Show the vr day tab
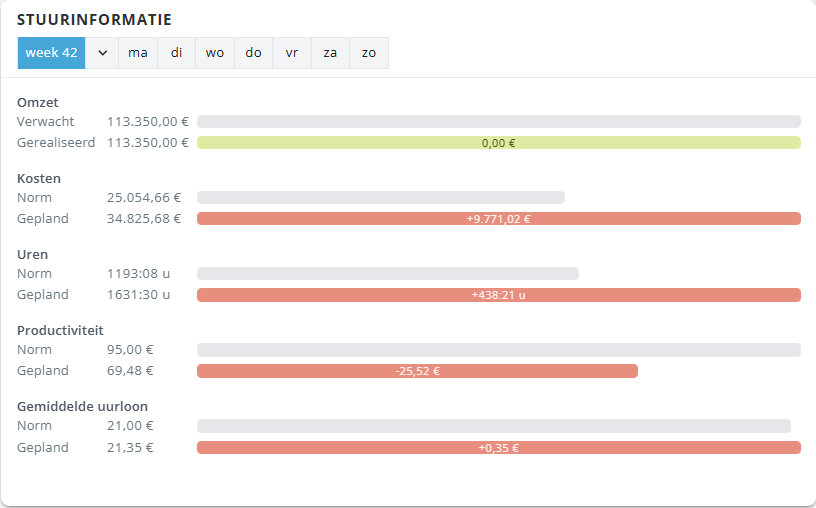 292,53
